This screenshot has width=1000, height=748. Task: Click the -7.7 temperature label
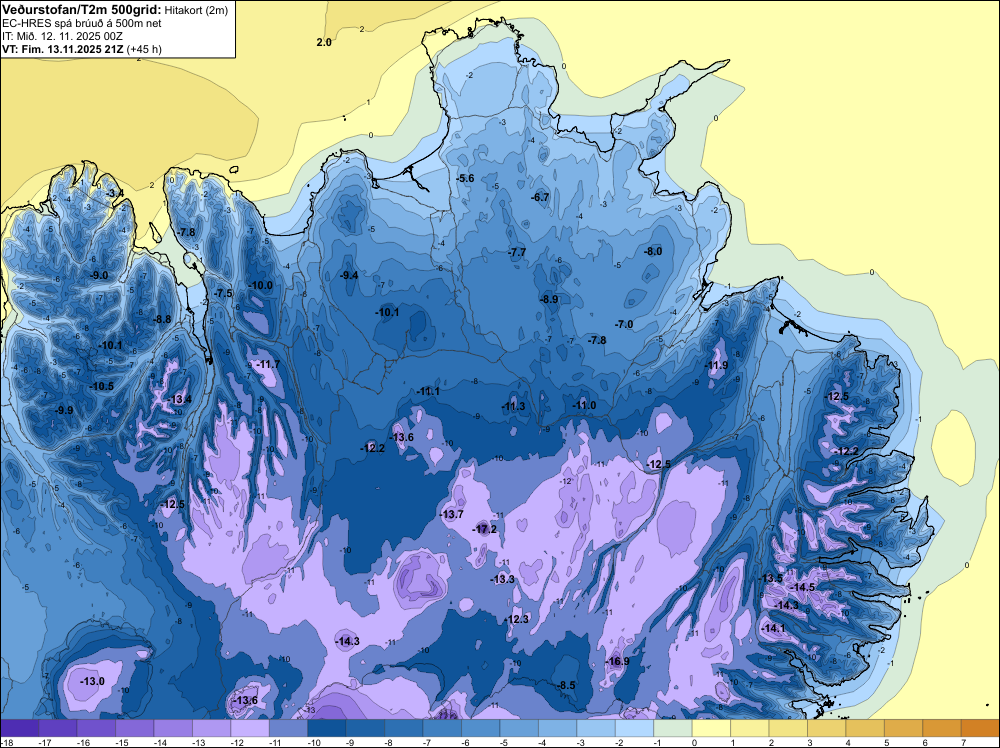(517, 253)
